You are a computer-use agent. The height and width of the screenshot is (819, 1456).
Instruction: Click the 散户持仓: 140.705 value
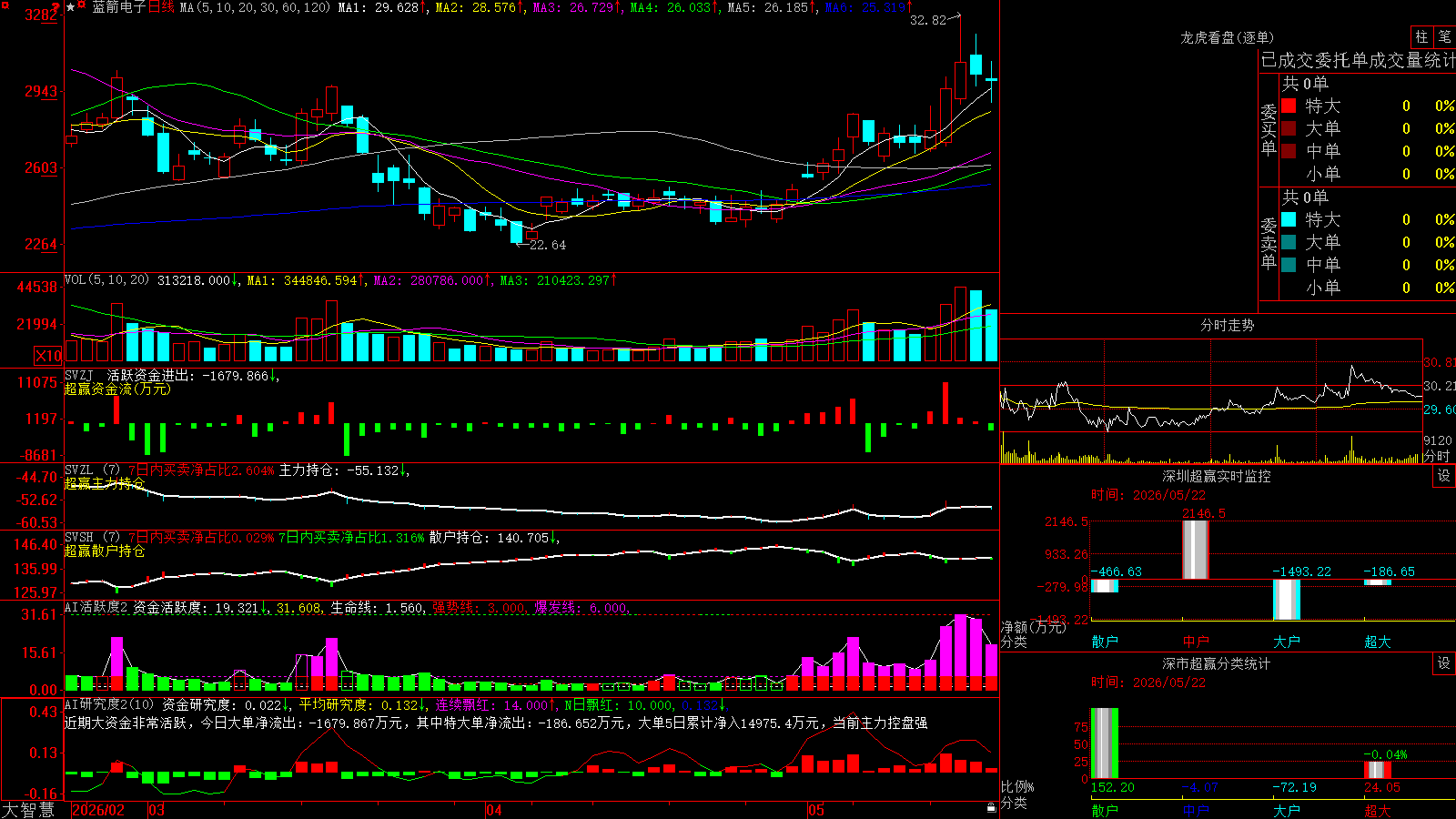tap(490, 538)
